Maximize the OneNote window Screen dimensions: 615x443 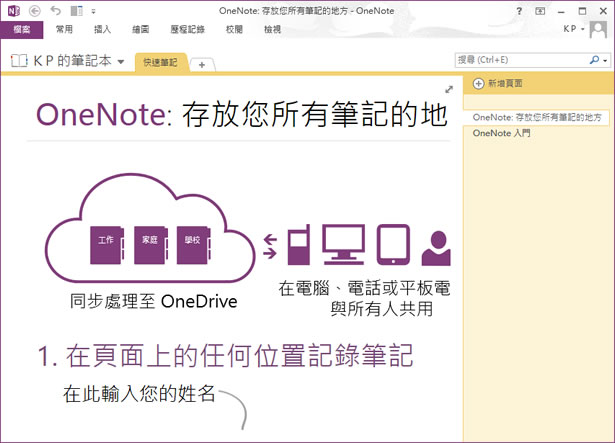tap(582, 11)
